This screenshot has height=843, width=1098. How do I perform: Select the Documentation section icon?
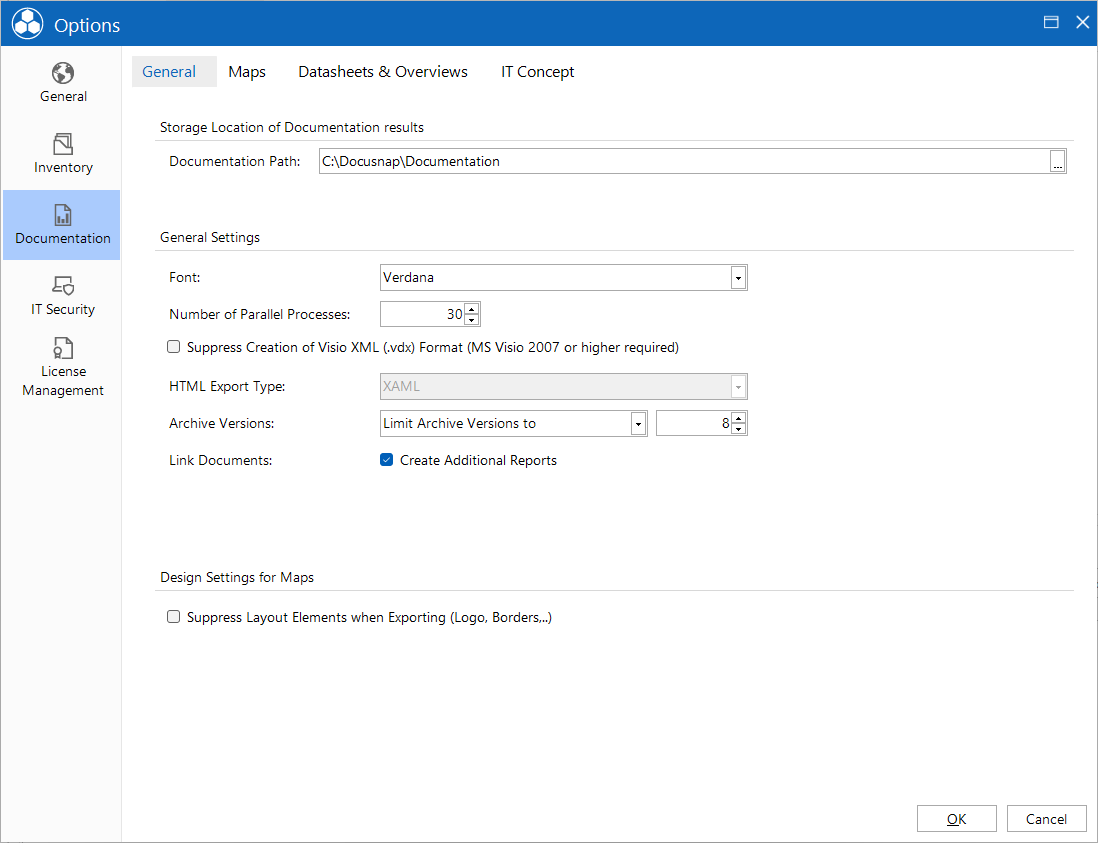pos(63,215)
